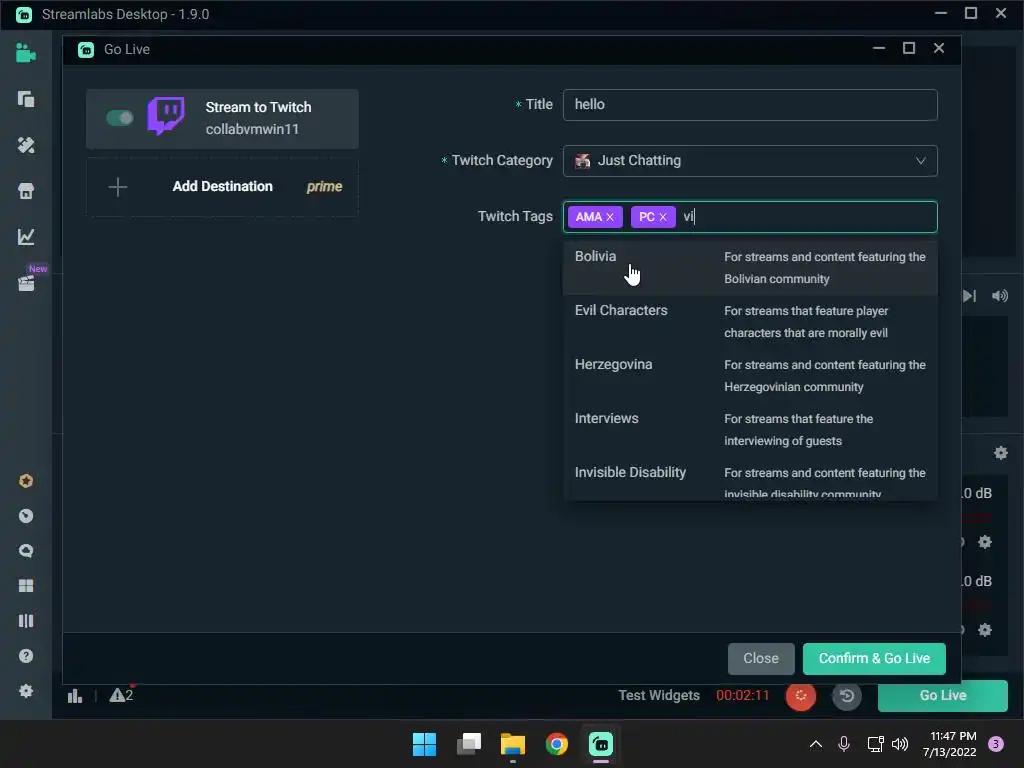Viewport: 1024px width, 768px height.
Task: Click the replay buffer icon
Action: click(x=847, y=696)
